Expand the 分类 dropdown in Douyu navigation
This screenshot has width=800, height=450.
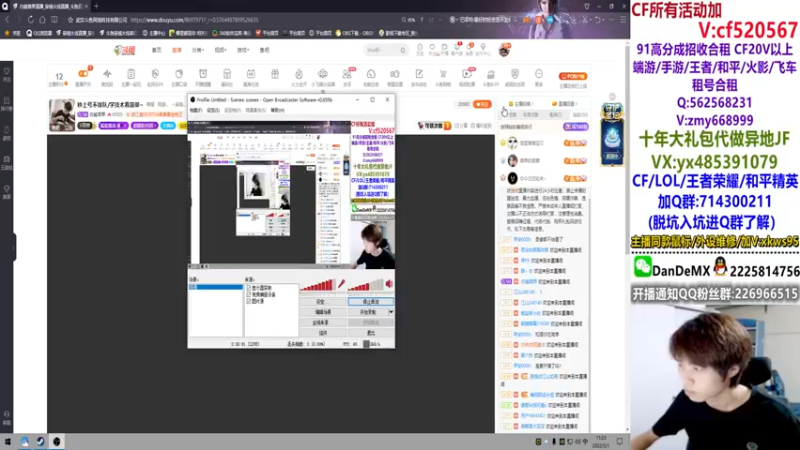197,50
